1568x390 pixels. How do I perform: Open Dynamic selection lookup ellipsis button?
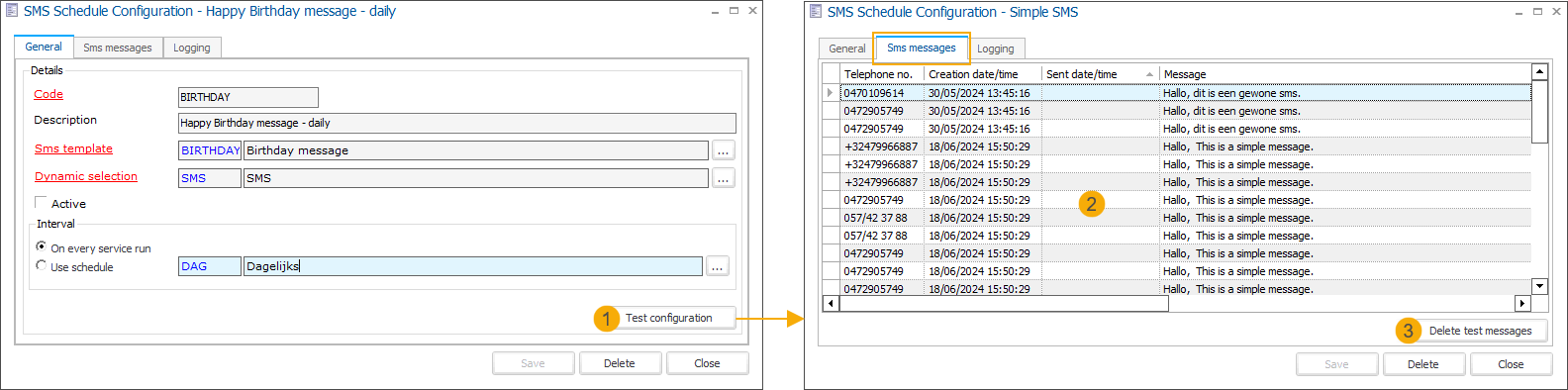tap(724, 178)
